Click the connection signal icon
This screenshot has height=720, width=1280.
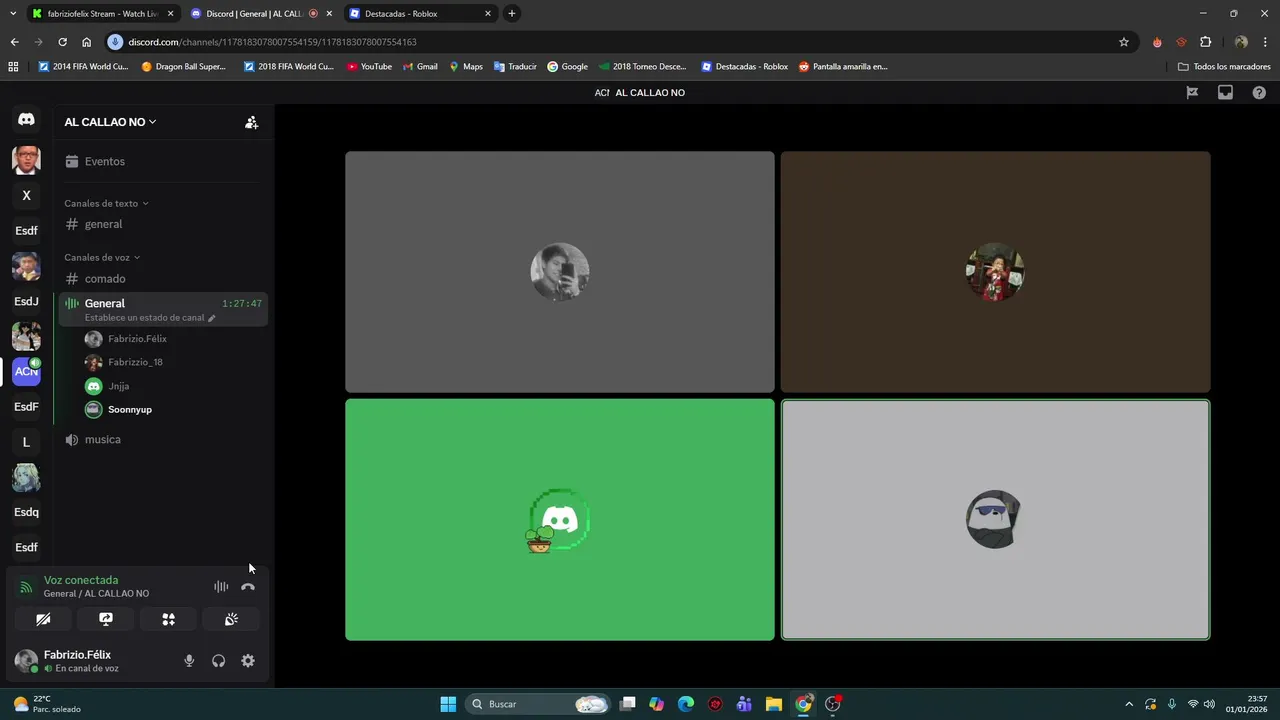[x=27, y=587]
